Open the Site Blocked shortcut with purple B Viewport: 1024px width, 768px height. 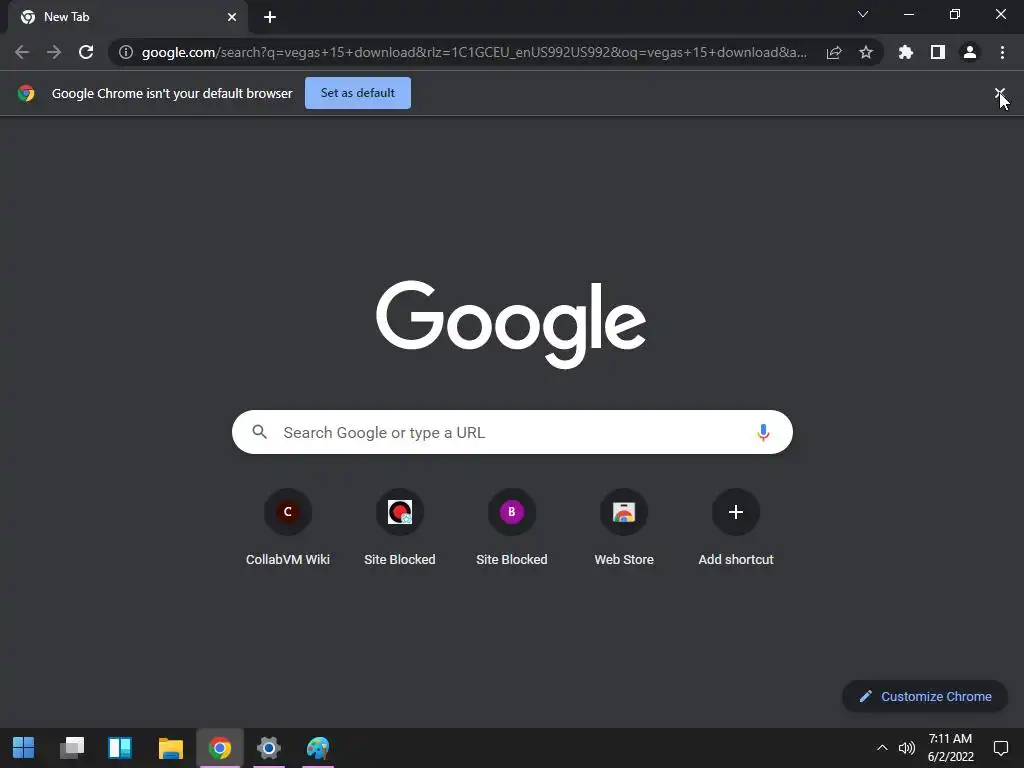[x=511, y=528]
